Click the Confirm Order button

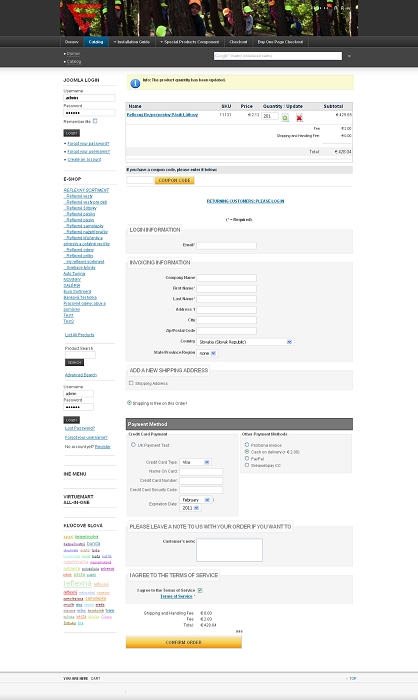click(184, 642)
